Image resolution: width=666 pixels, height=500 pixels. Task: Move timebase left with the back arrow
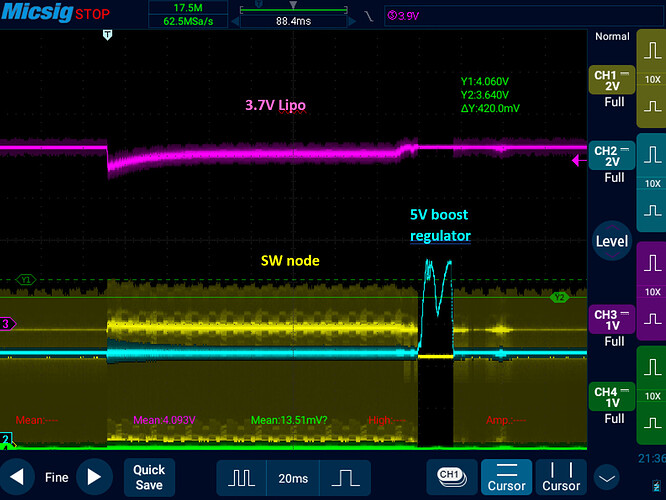pos(17,477)
